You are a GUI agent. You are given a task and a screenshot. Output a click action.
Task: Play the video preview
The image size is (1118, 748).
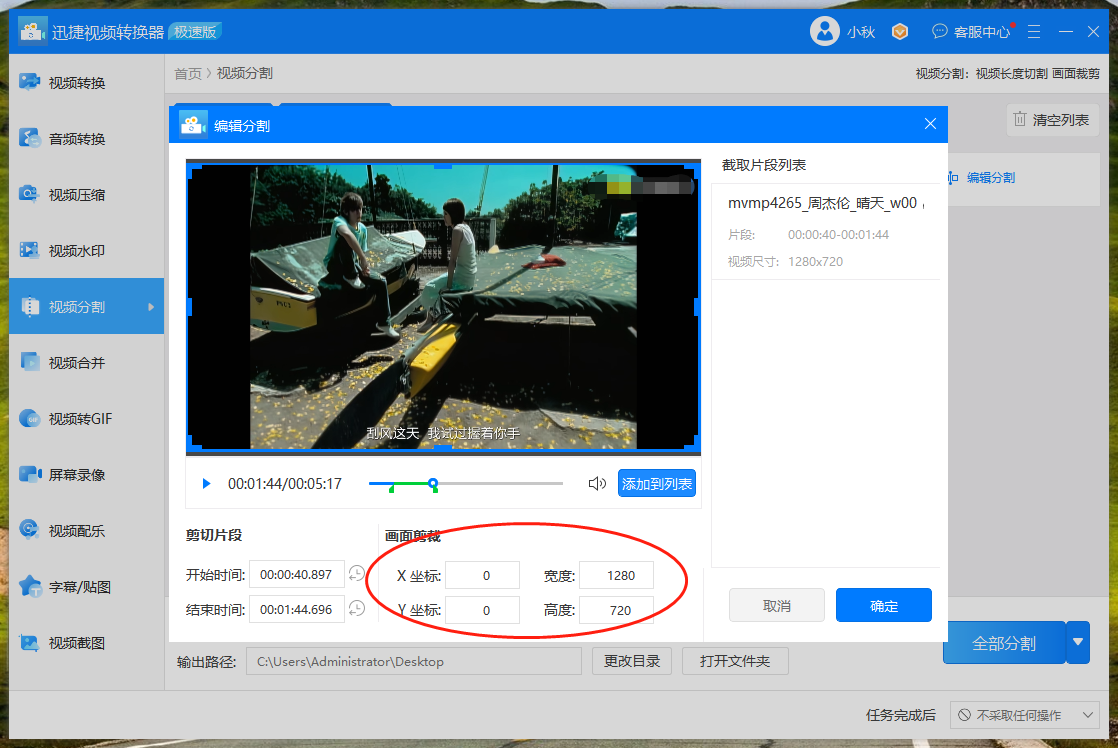[x=207, y=484]
